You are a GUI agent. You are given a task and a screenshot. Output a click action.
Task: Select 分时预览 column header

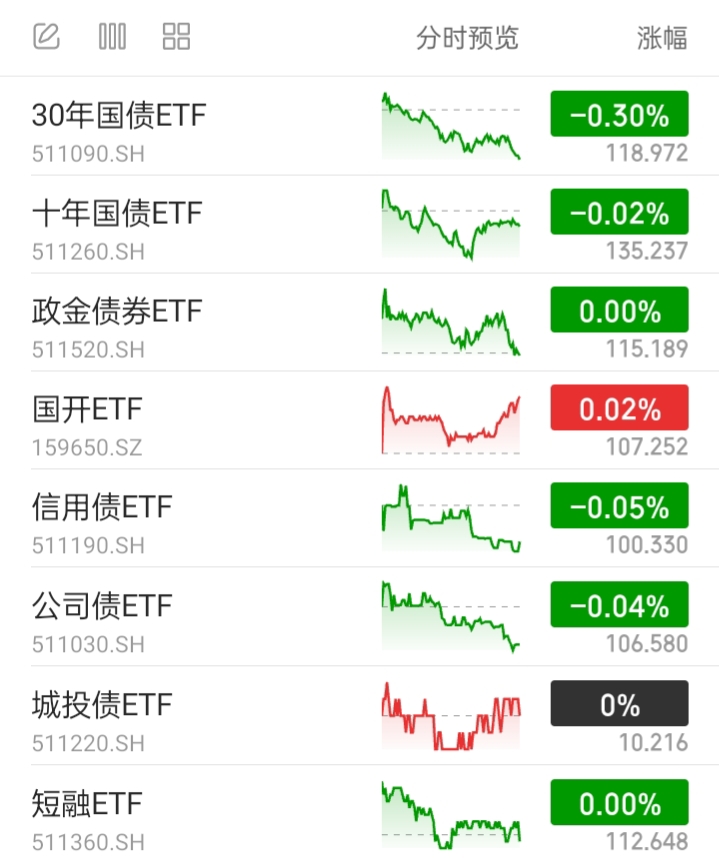tap(467, 38)
